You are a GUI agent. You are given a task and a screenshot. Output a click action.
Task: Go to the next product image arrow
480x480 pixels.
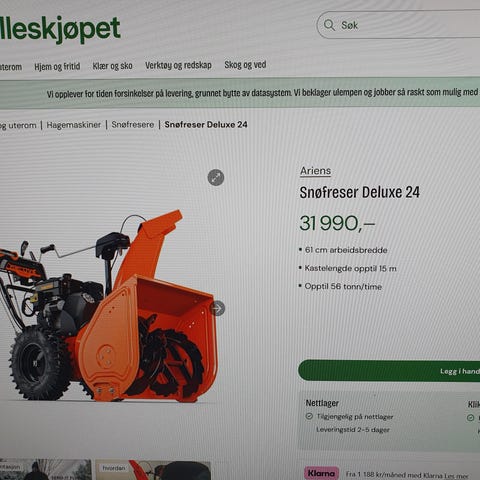click(218, 308)
